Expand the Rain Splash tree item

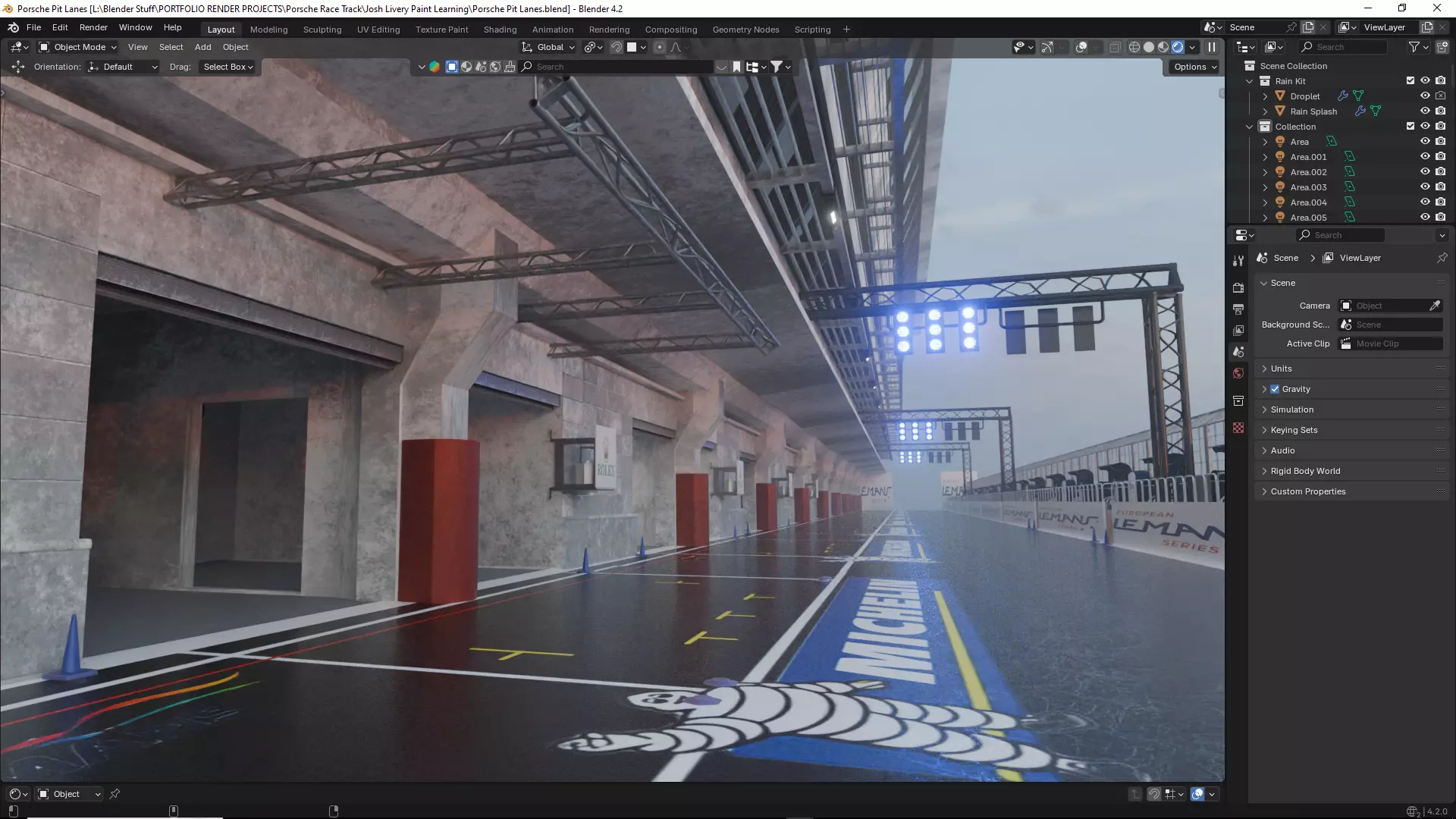1265,111
